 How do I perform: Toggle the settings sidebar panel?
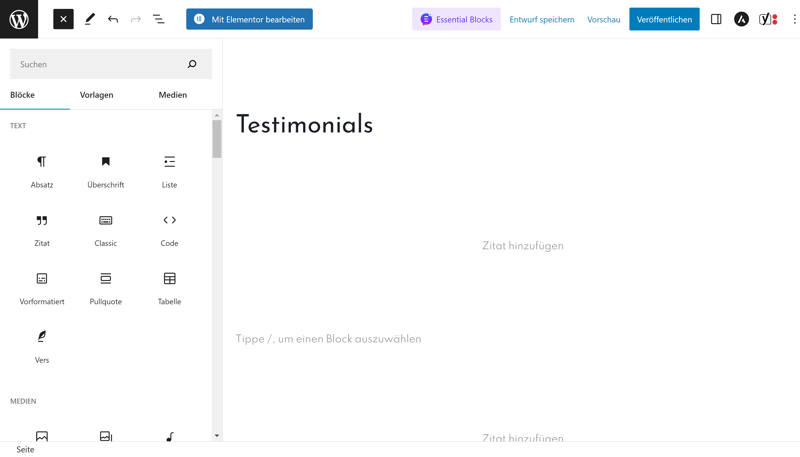[716, 19]
